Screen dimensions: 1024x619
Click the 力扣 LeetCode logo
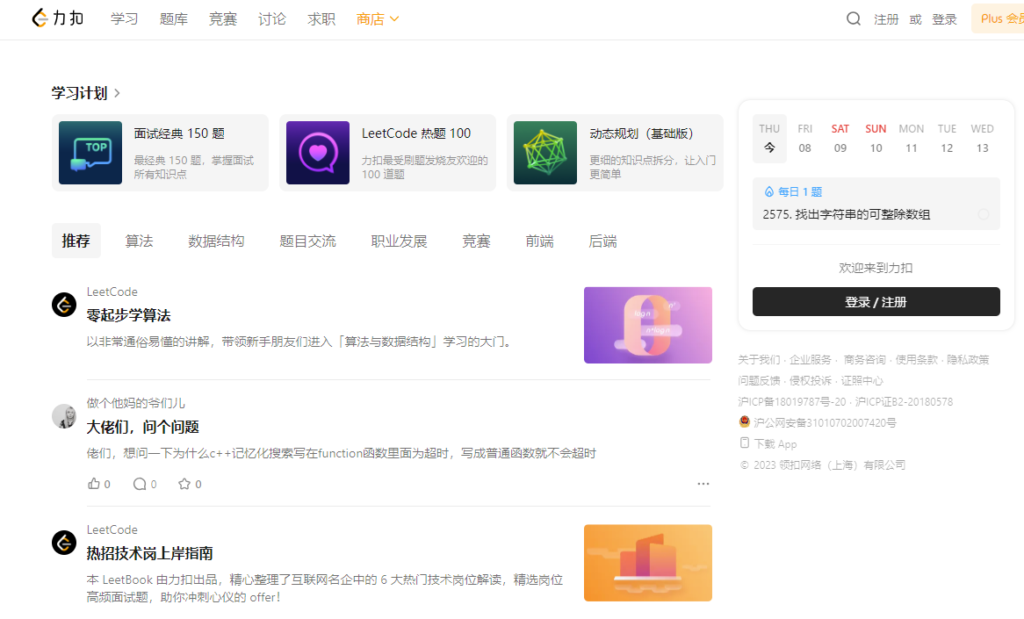coord(57,18)
